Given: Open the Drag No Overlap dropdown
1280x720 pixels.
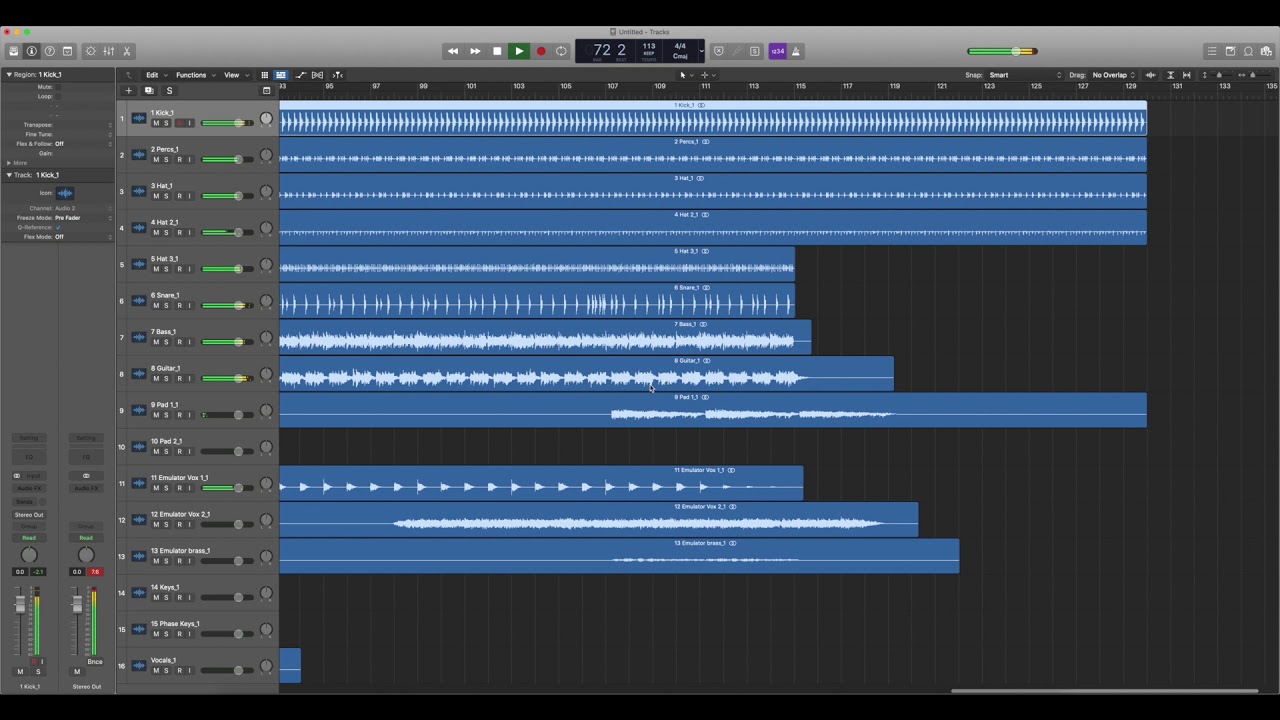Looking at the screenshot, I should 1114,75.
